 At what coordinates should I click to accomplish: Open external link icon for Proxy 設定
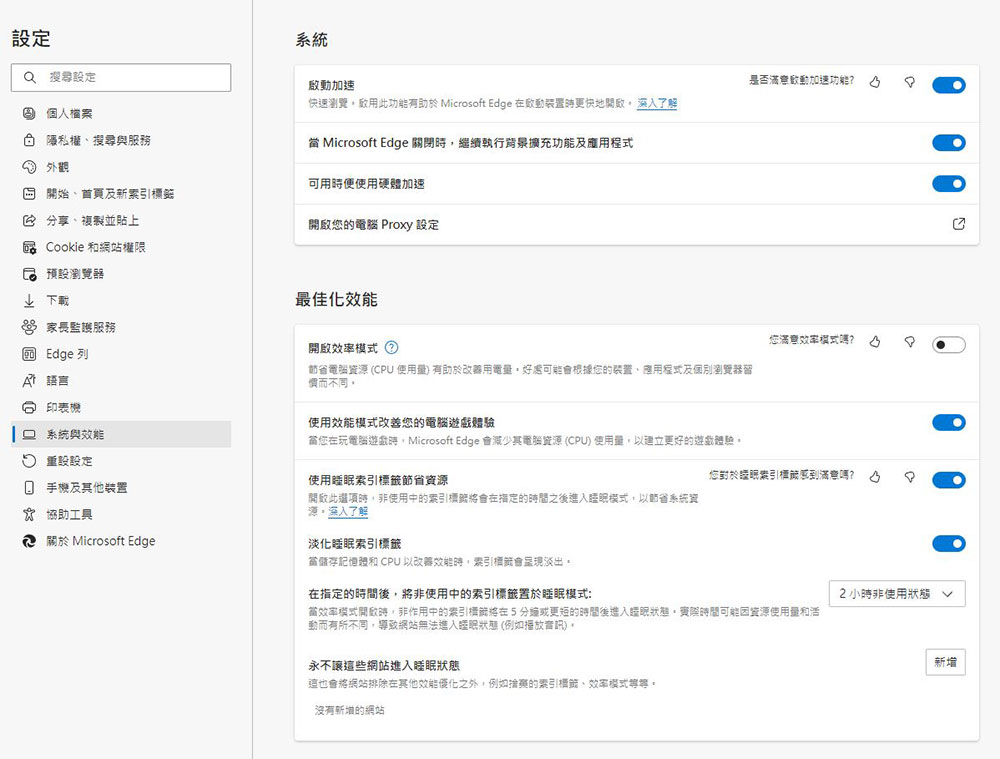coord(959,224)
